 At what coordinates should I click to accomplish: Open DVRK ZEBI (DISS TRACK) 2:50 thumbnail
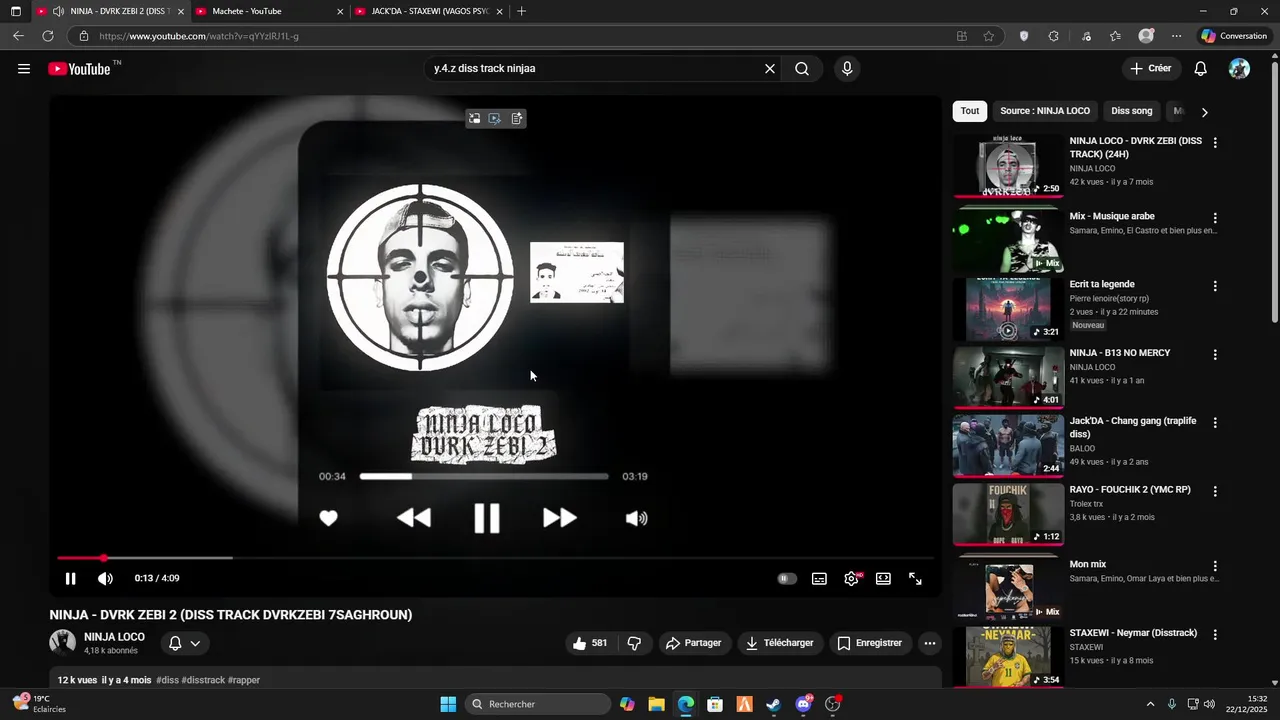[1008, 166]
